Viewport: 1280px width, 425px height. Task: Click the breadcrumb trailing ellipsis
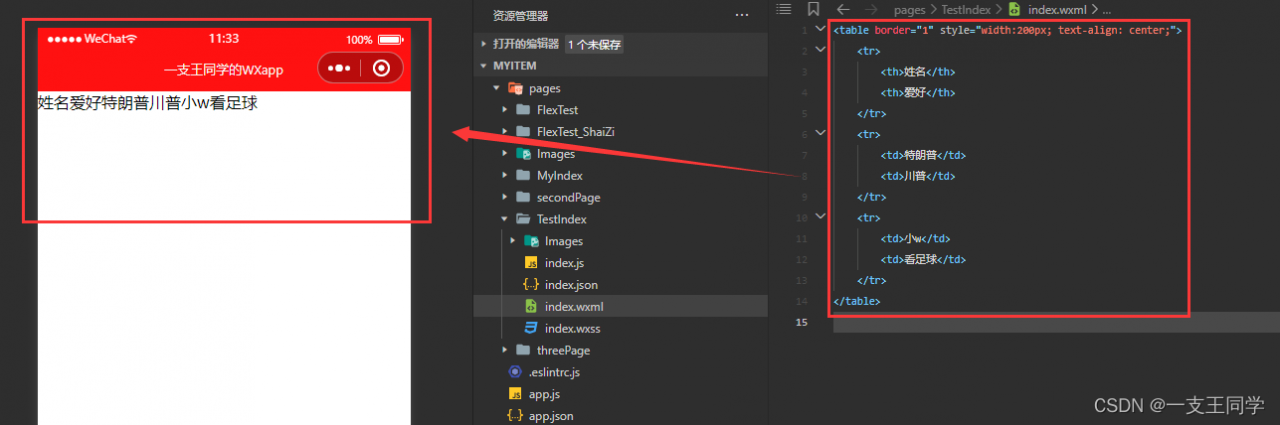click(1106, 10)
